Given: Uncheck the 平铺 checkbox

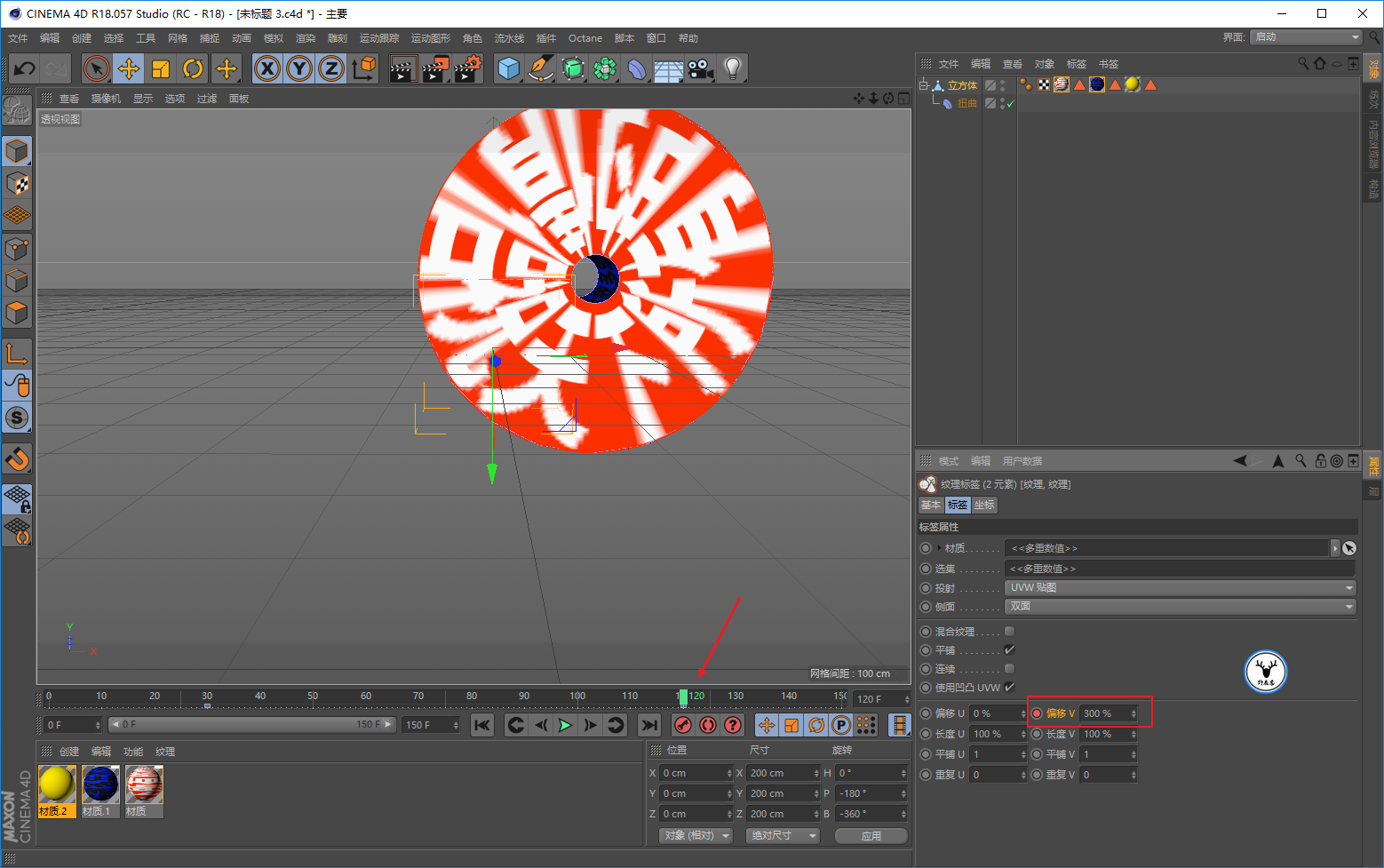Looking at the screenshot, I should click(1009, 650).
